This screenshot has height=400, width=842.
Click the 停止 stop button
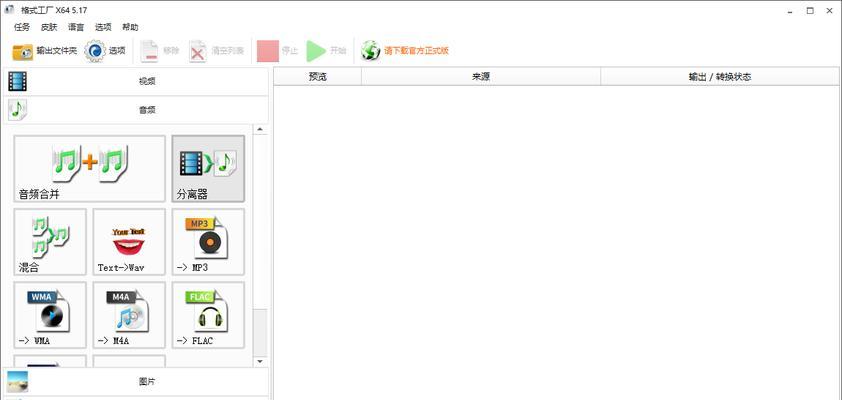[x=277, y=51]
